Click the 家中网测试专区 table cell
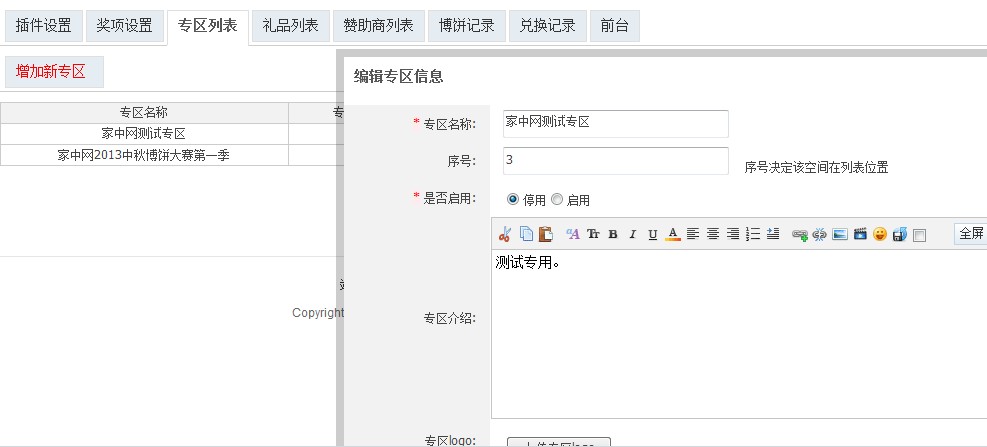Viewport: 987px width, 447px height. (x=144, y=134)
